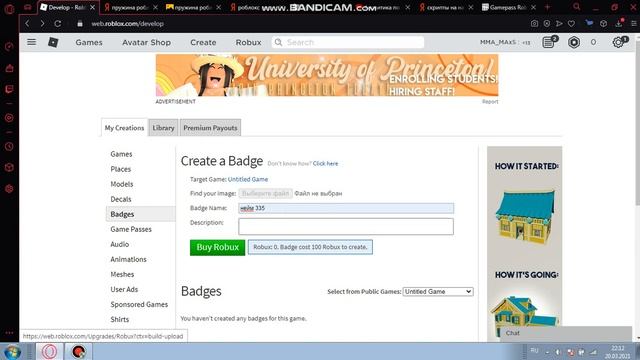Image resolution: width=640 pixels, height=360 pixels.
Task: Open downloads icon in browser toolbar
Action: click(619, 23)
